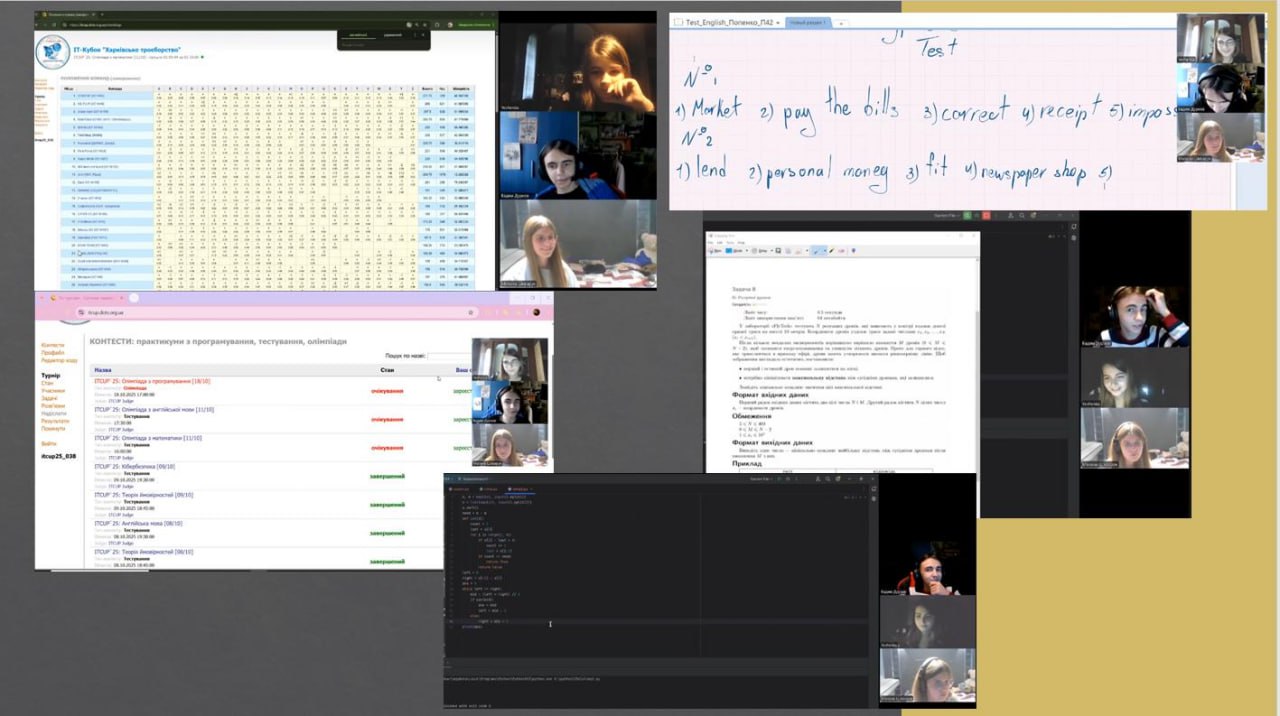1280x716 pixels.
Task: Select 'Задачі' in the tournament menu
Action: coord(50,398)
